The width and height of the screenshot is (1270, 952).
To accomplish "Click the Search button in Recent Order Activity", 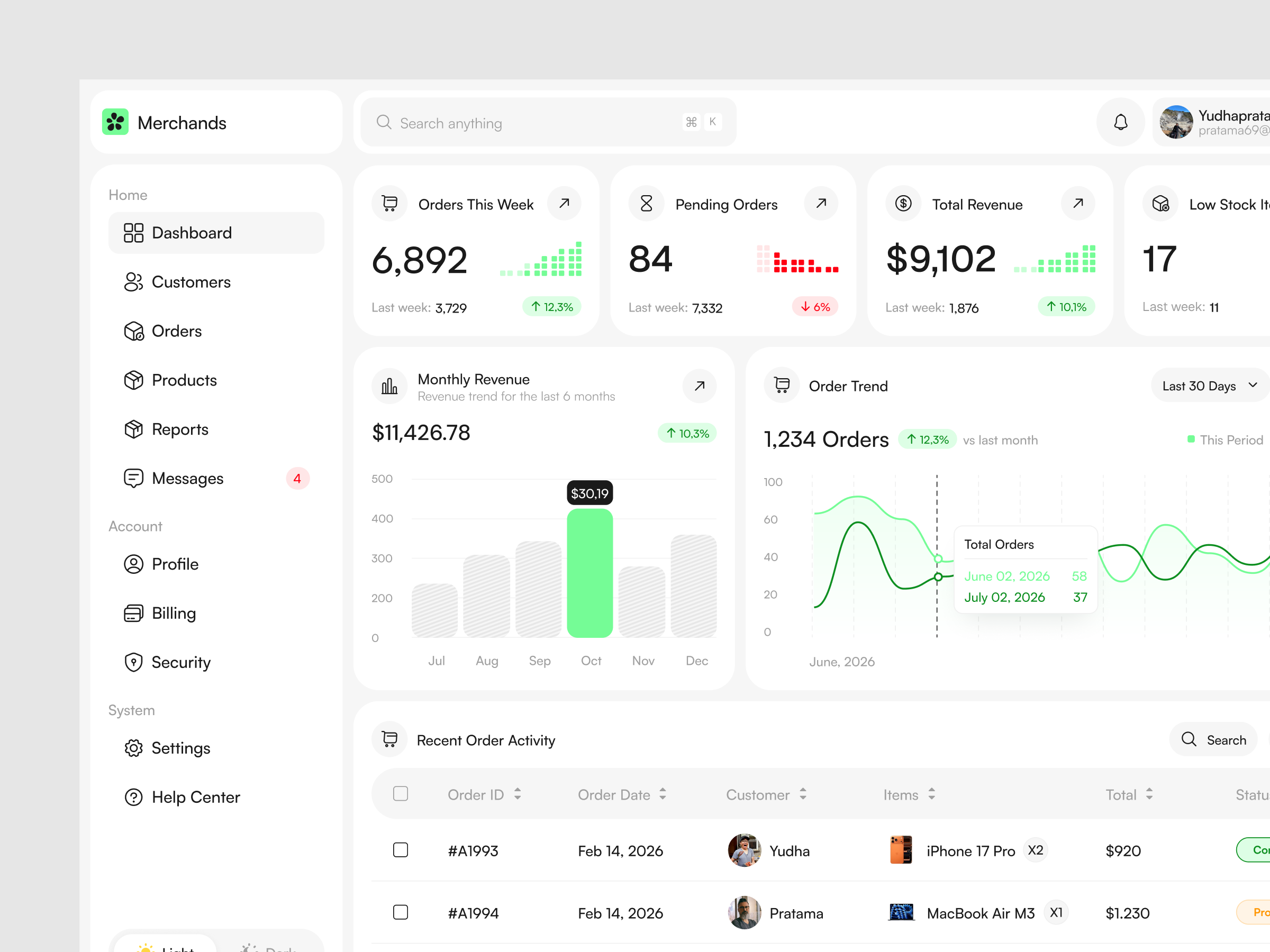I will pos(1213,739).
